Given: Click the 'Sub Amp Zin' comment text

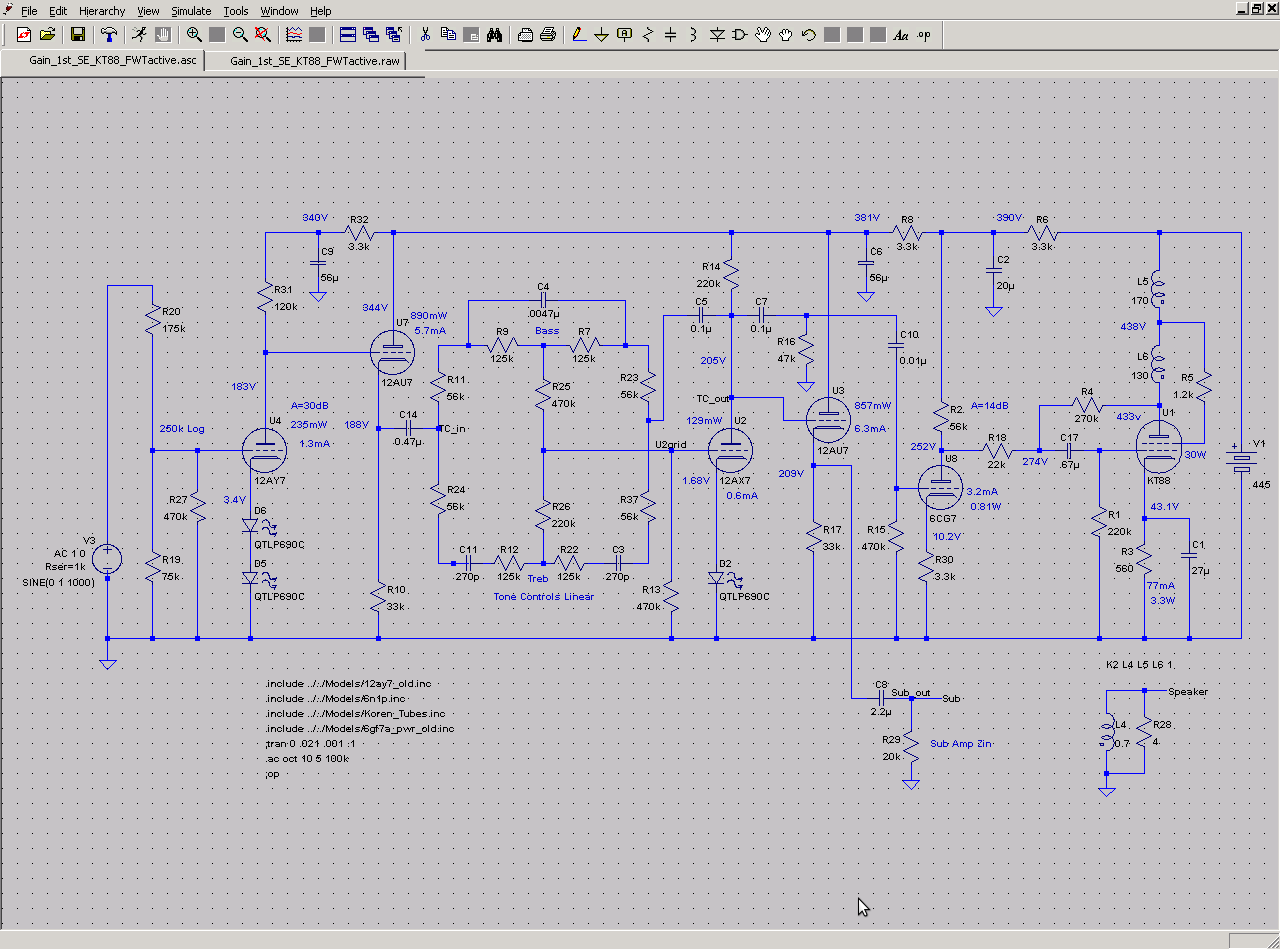Looking at the screenshot, I should click(x=962, y=744).
